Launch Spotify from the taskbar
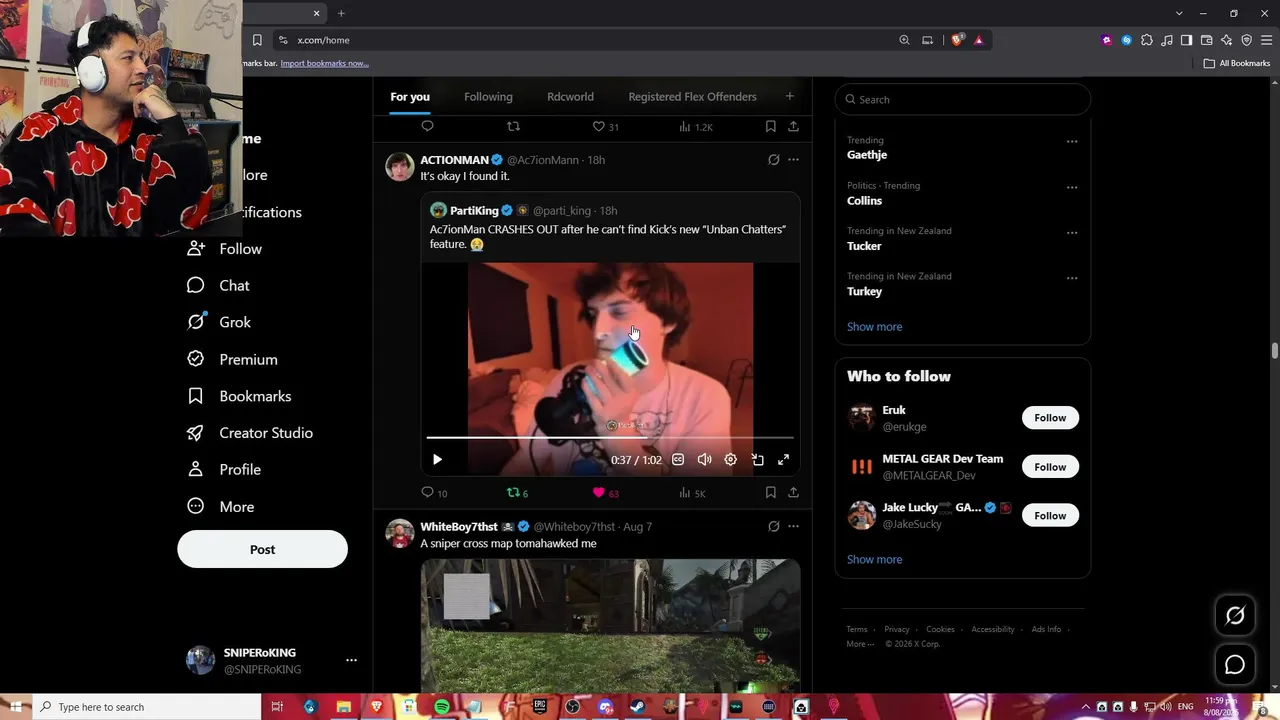The image size is (1280, 720). point(442,707)
